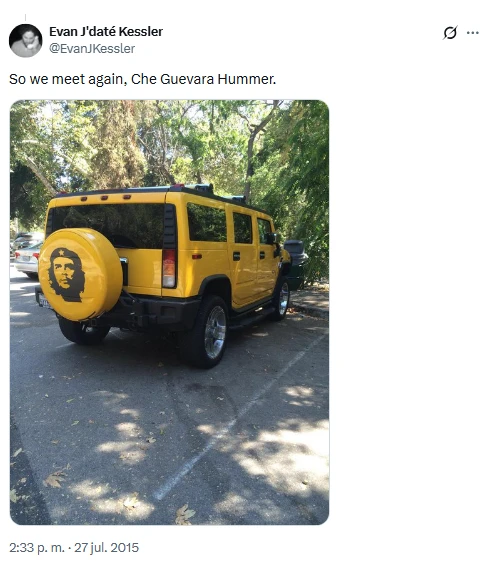Click the 2:33 p. m. timestamp link
489x568 pixels.
click(37, 547)
